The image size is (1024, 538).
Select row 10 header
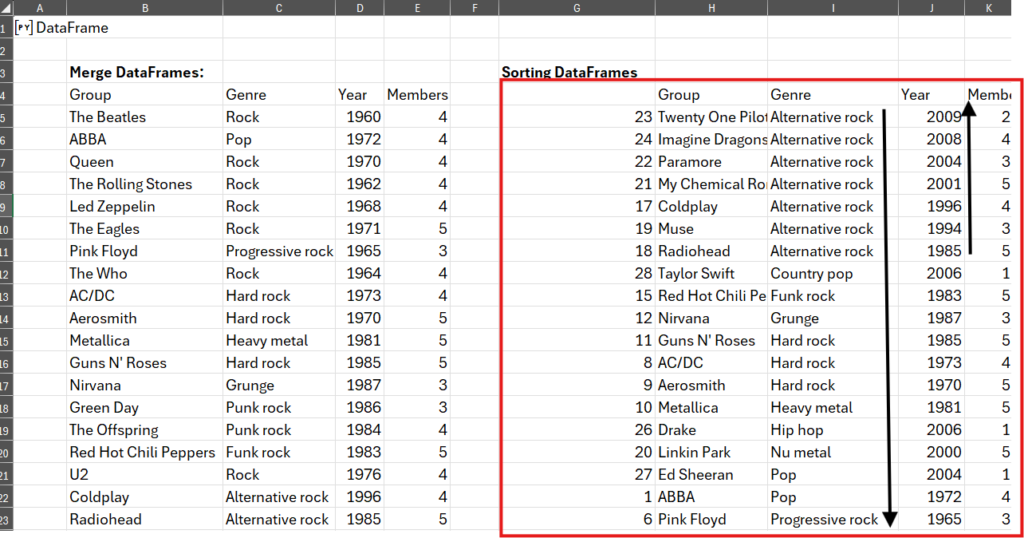click(x=7, y=229)
